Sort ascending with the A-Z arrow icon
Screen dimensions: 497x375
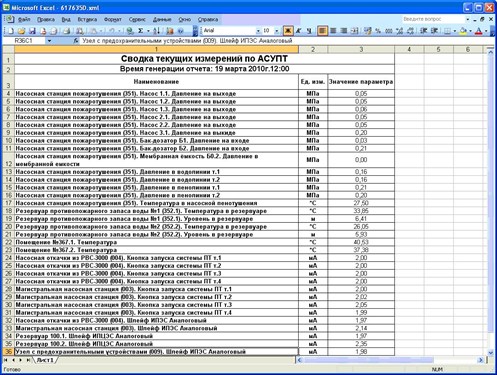[x=156, y=31]
